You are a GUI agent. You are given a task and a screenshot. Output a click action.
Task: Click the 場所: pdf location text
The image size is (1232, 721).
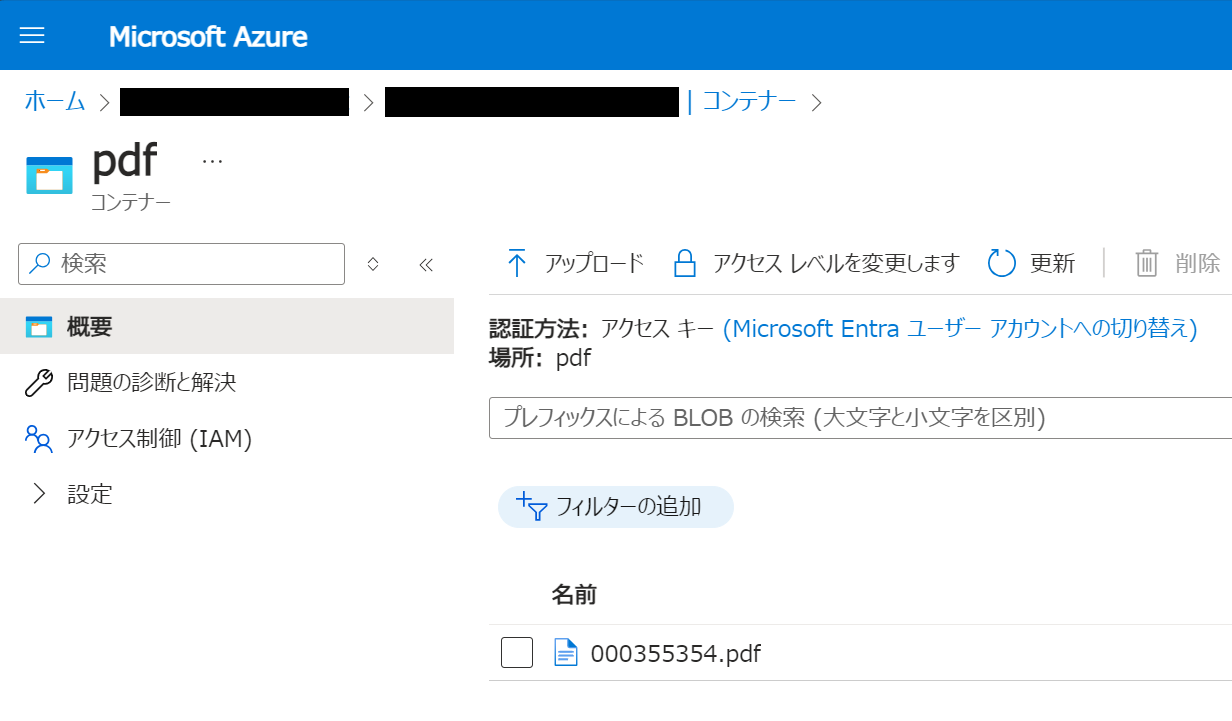[x=540, y=357]
